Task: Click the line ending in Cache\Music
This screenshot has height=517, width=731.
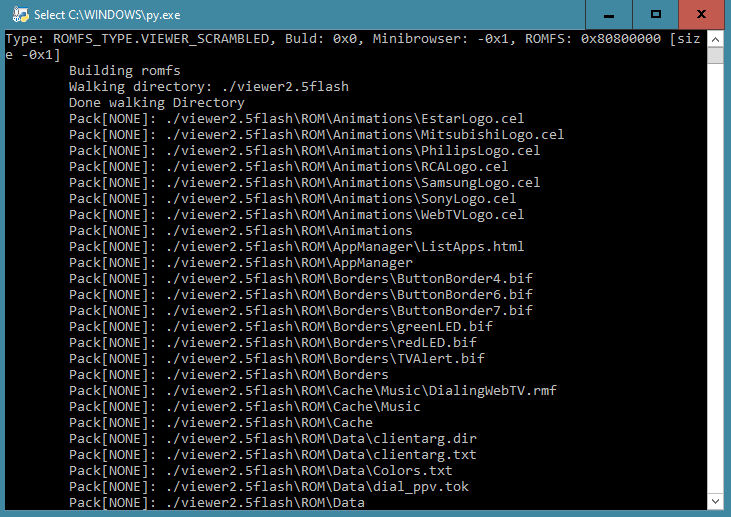Action: click(x=245, y=407)
